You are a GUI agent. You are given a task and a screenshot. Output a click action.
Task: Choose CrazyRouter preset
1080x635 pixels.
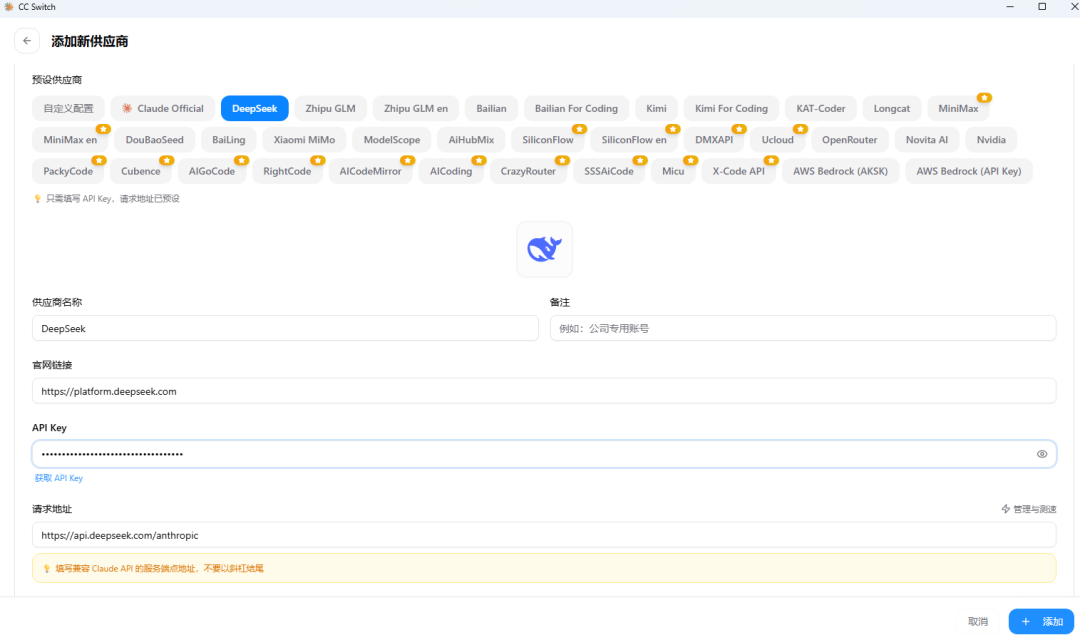click(x=528, y=171)
